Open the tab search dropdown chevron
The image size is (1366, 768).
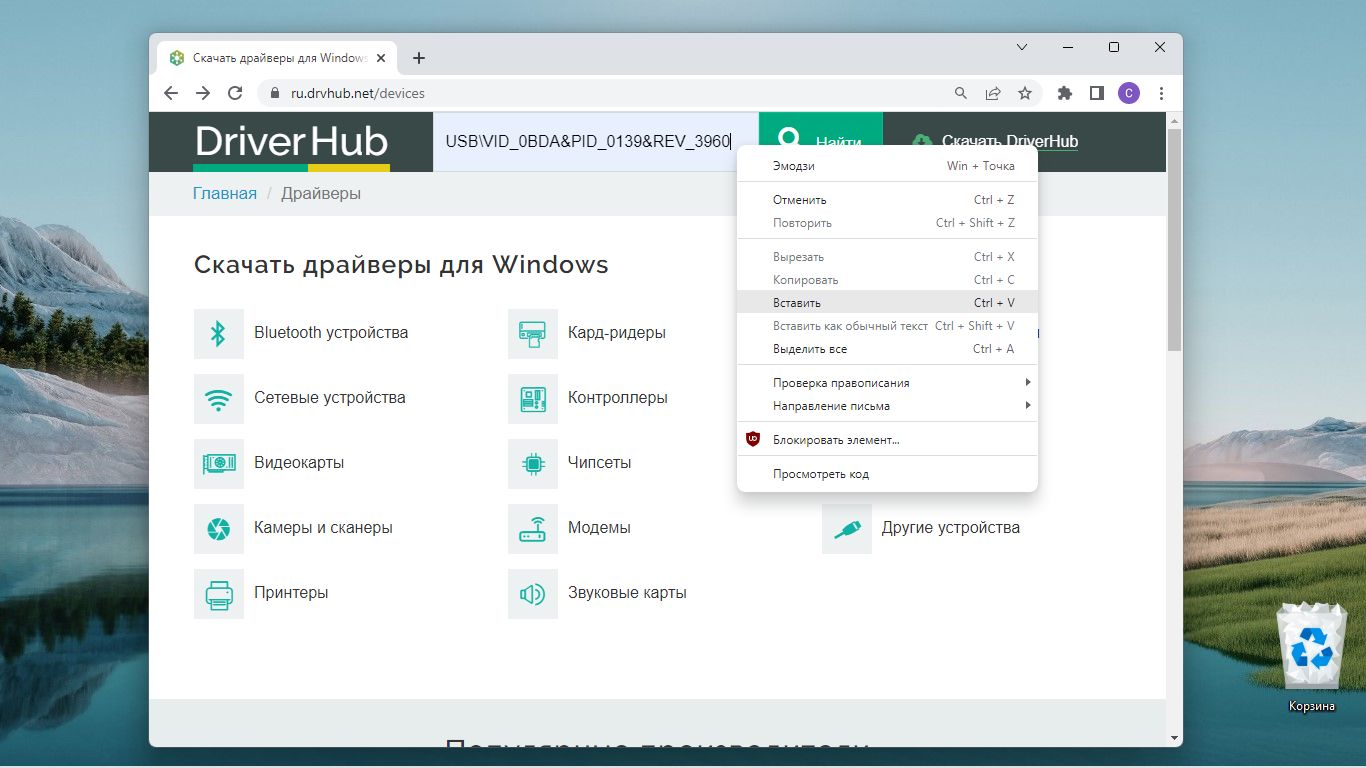(1022, 47)
